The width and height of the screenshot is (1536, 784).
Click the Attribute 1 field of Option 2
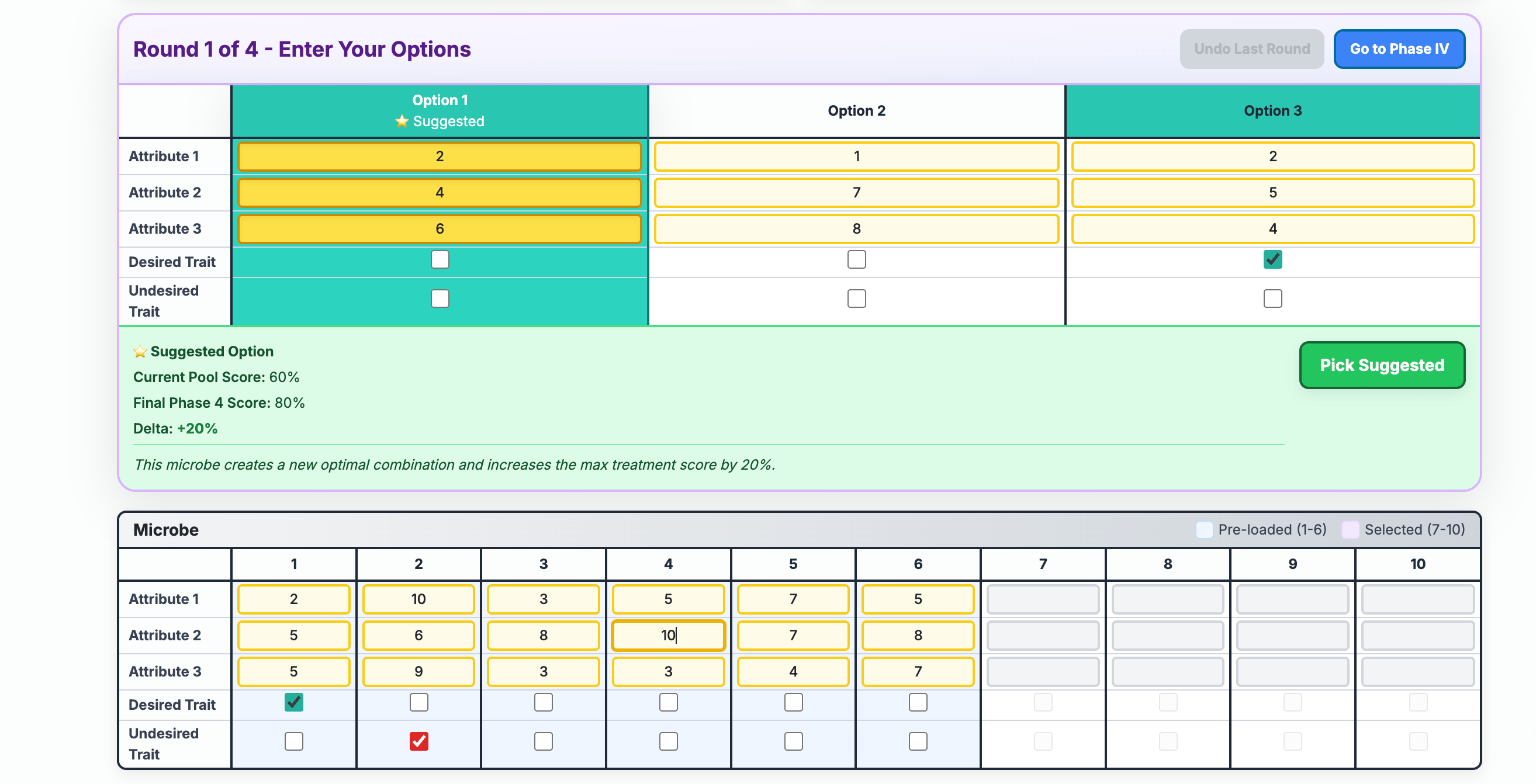coord(857,156)
